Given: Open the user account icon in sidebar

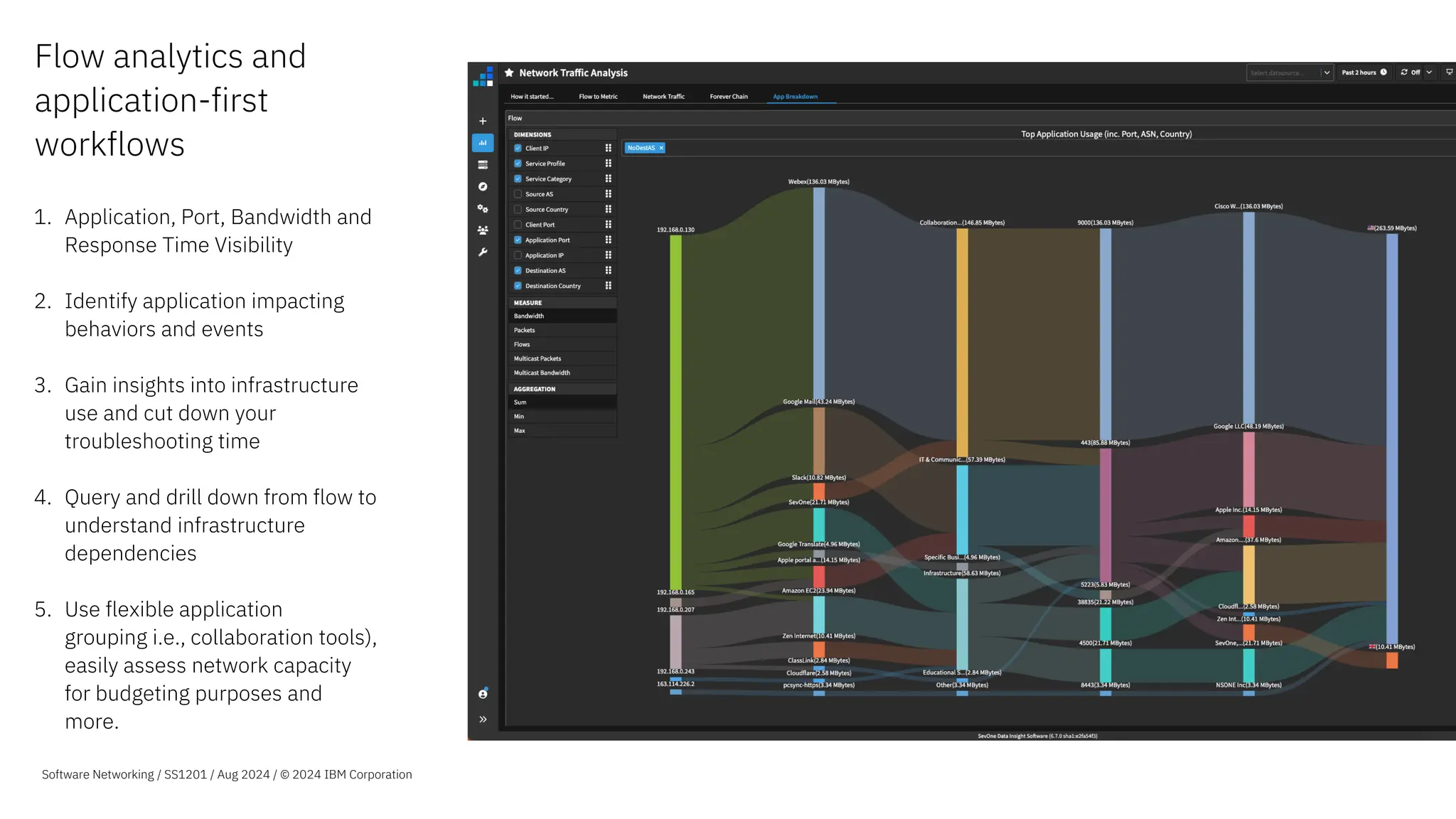Looking at the screenshot, I should click(483, 693).
